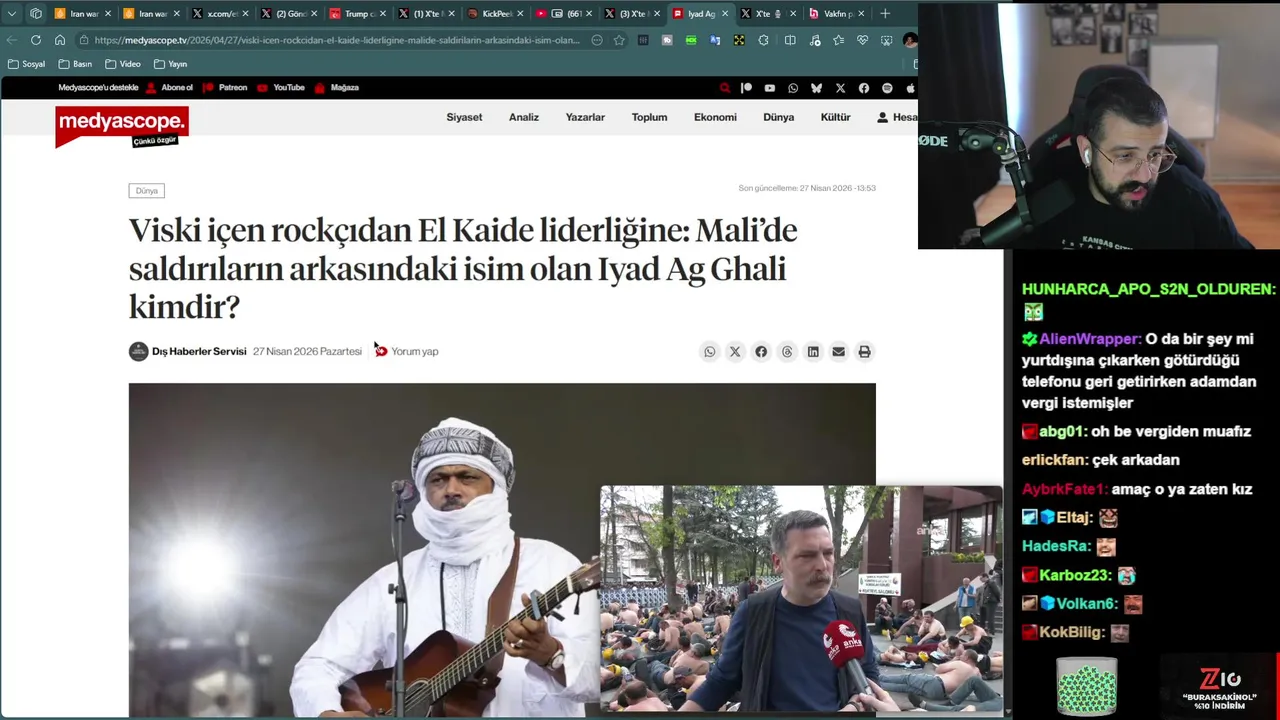This screenshot has height=720, width=1280.
Task: Open browser profile avatar
Action: 909,40
